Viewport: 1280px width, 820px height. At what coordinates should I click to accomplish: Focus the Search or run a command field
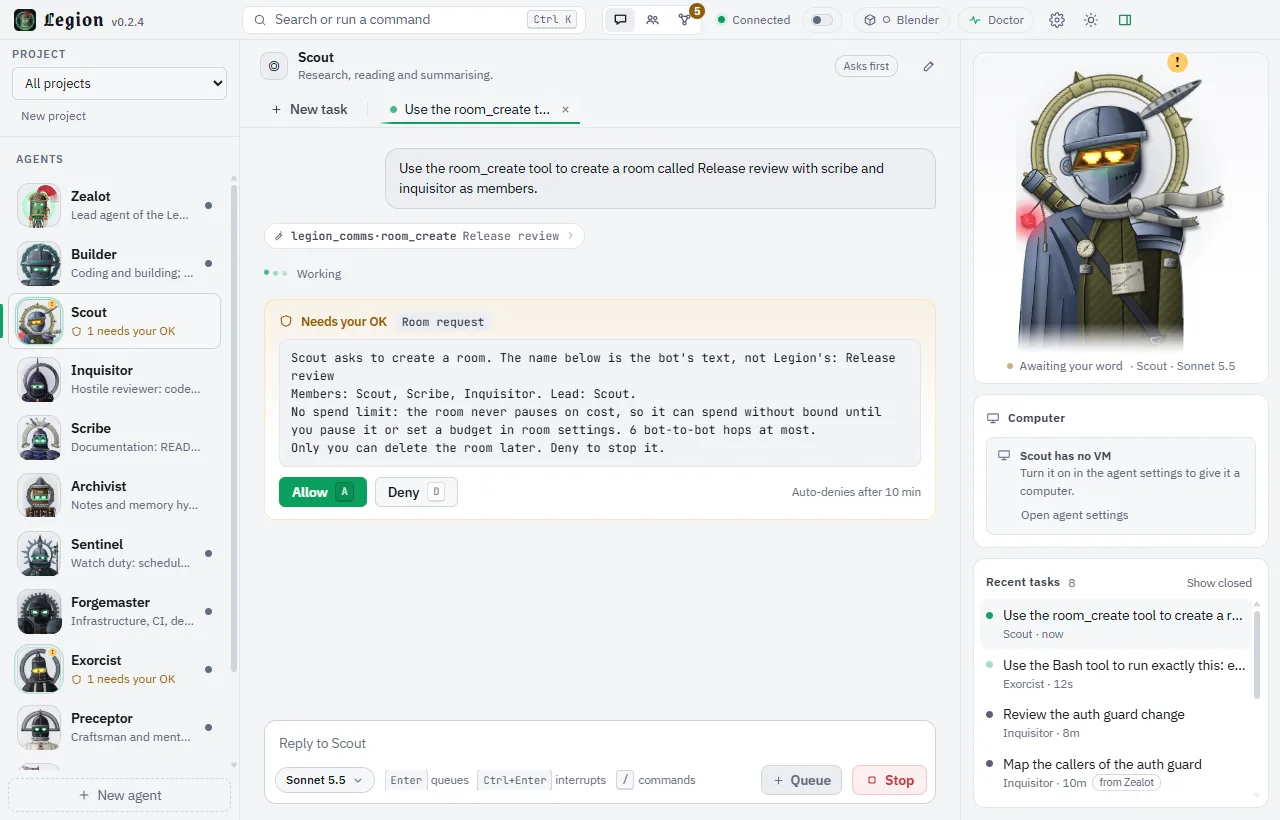(414, 20)
